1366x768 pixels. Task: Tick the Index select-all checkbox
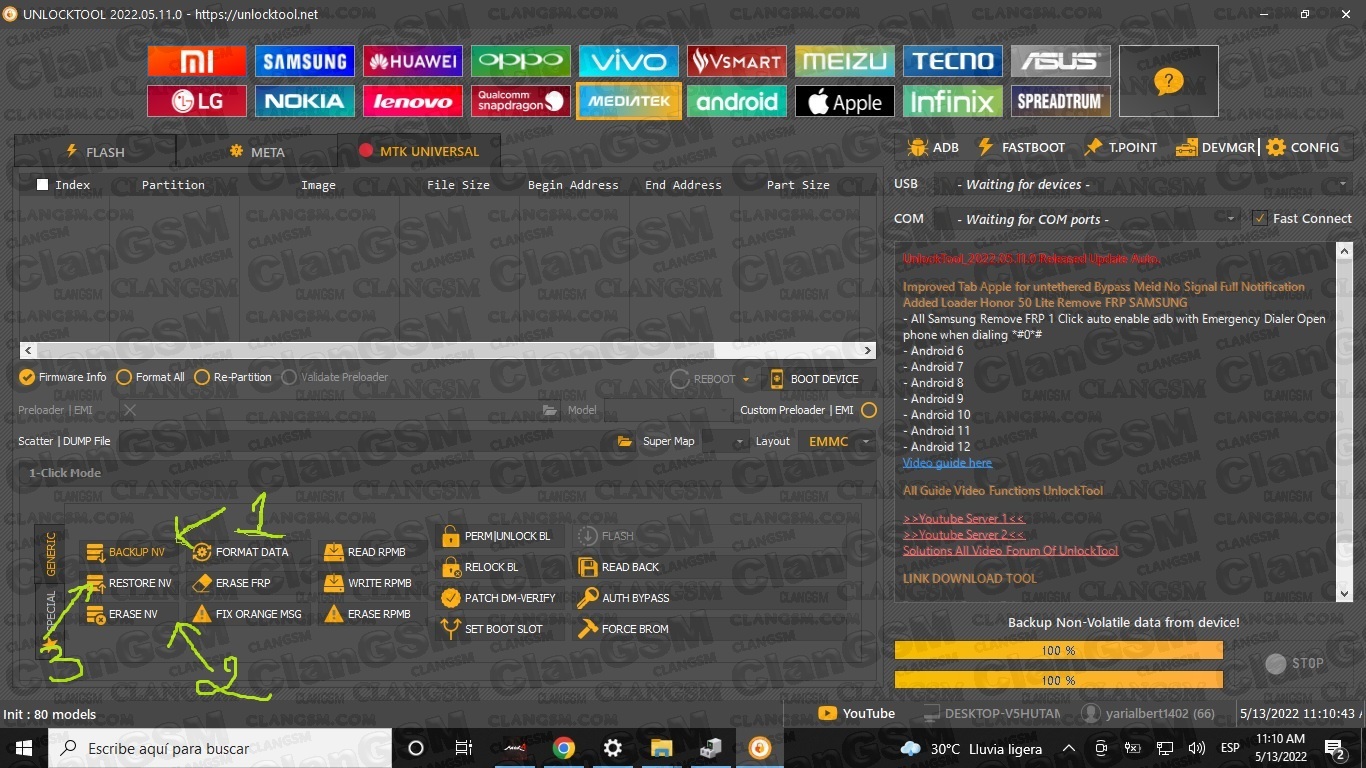point(42,185)
